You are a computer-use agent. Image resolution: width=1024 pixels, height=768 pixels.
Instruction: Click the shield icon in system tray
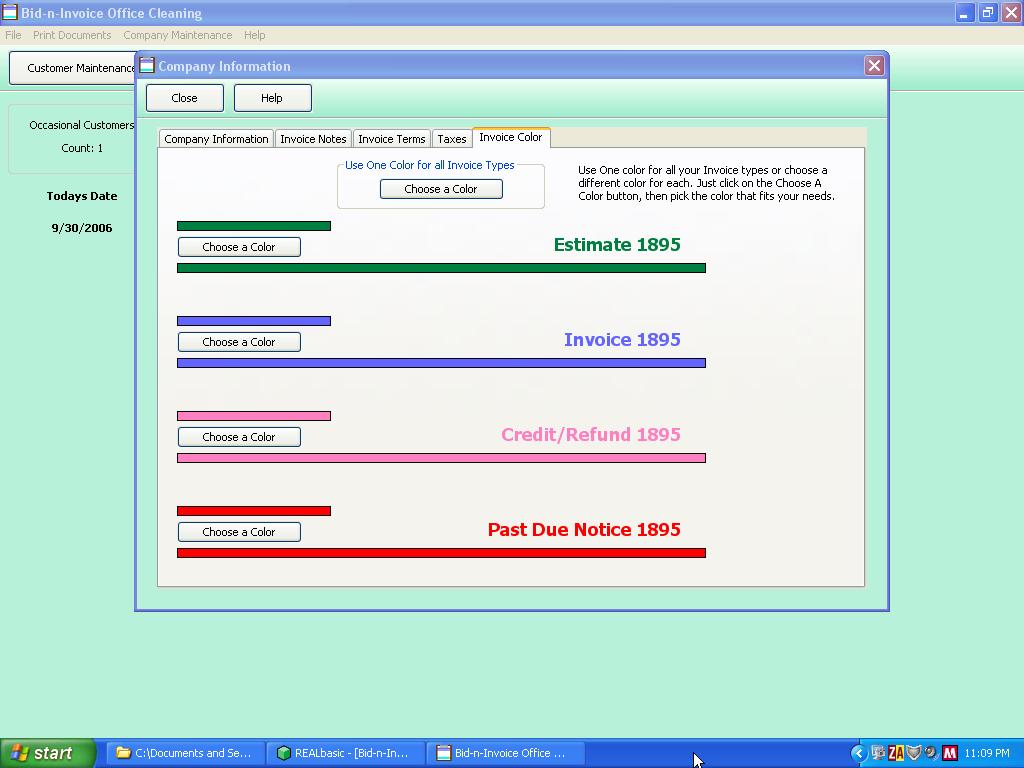pos(913,753)
